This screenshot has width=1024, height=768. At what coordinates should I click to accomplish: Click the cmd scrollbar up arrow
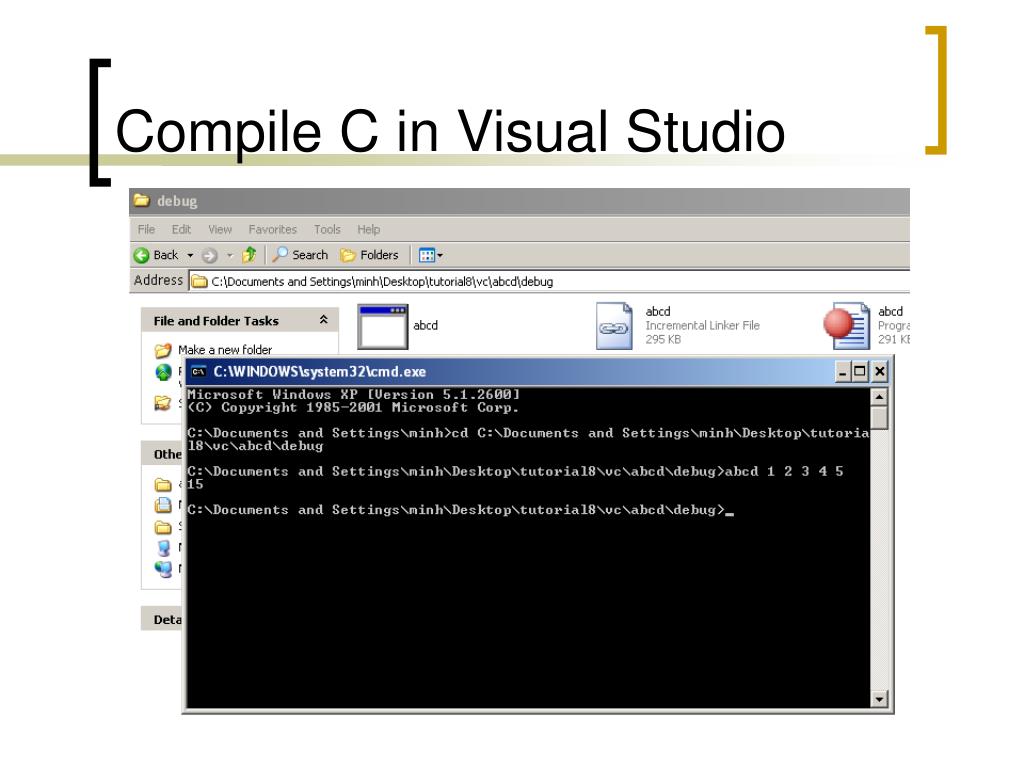(879, 396)
